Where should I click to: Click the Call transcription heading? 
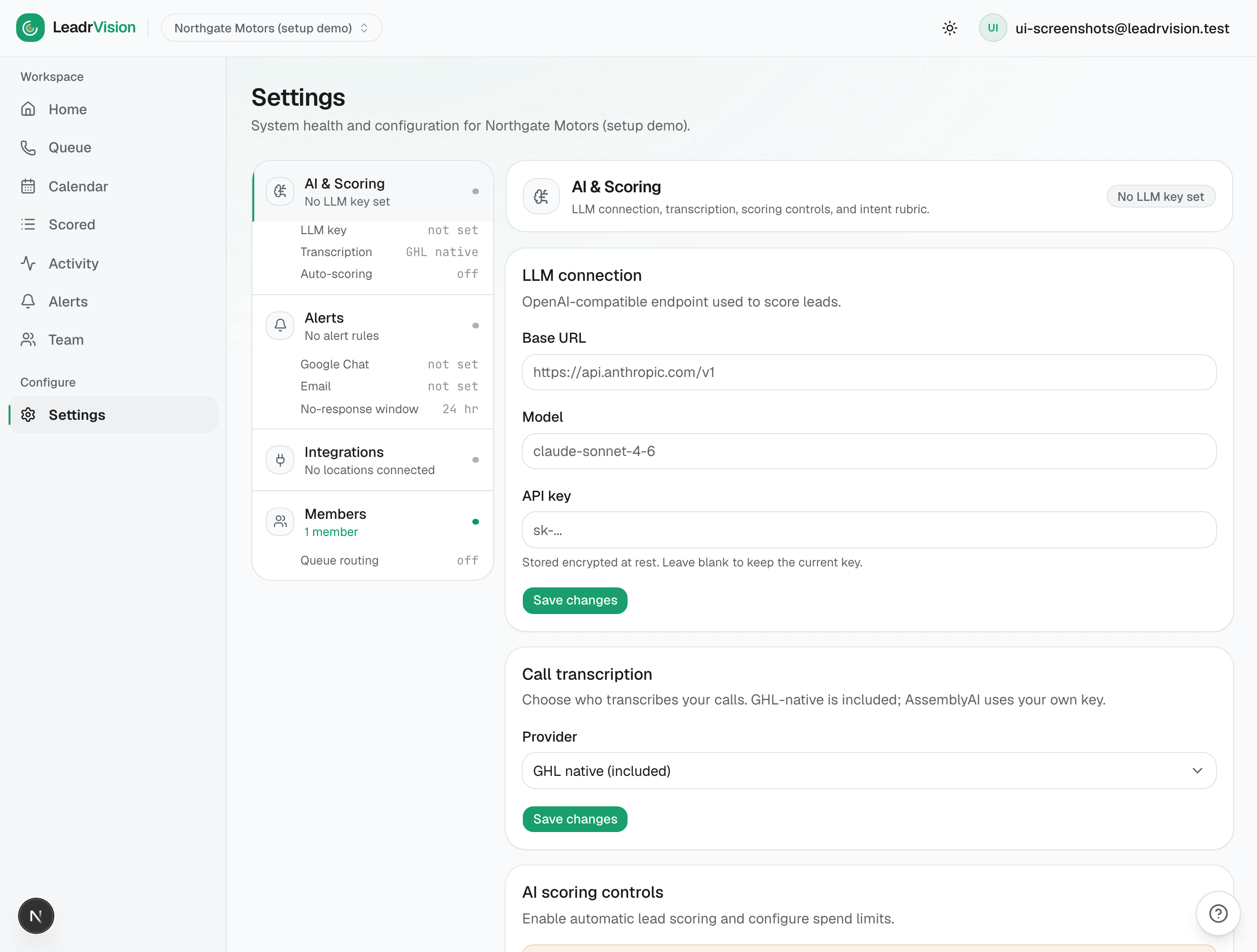click(587, 674)
